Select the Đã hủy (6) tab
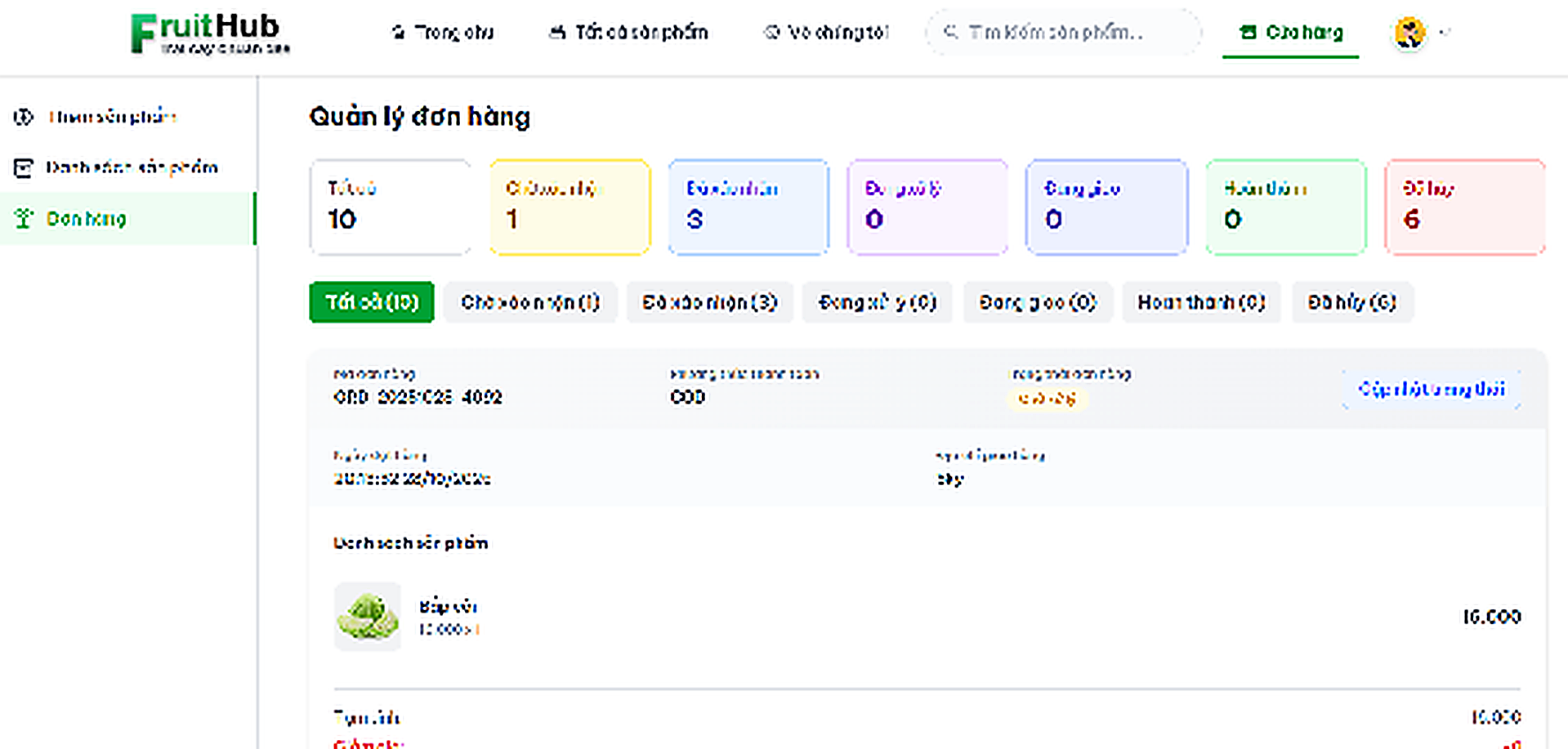This screenshot has height=749, width=1568. tap(1352, 302)
